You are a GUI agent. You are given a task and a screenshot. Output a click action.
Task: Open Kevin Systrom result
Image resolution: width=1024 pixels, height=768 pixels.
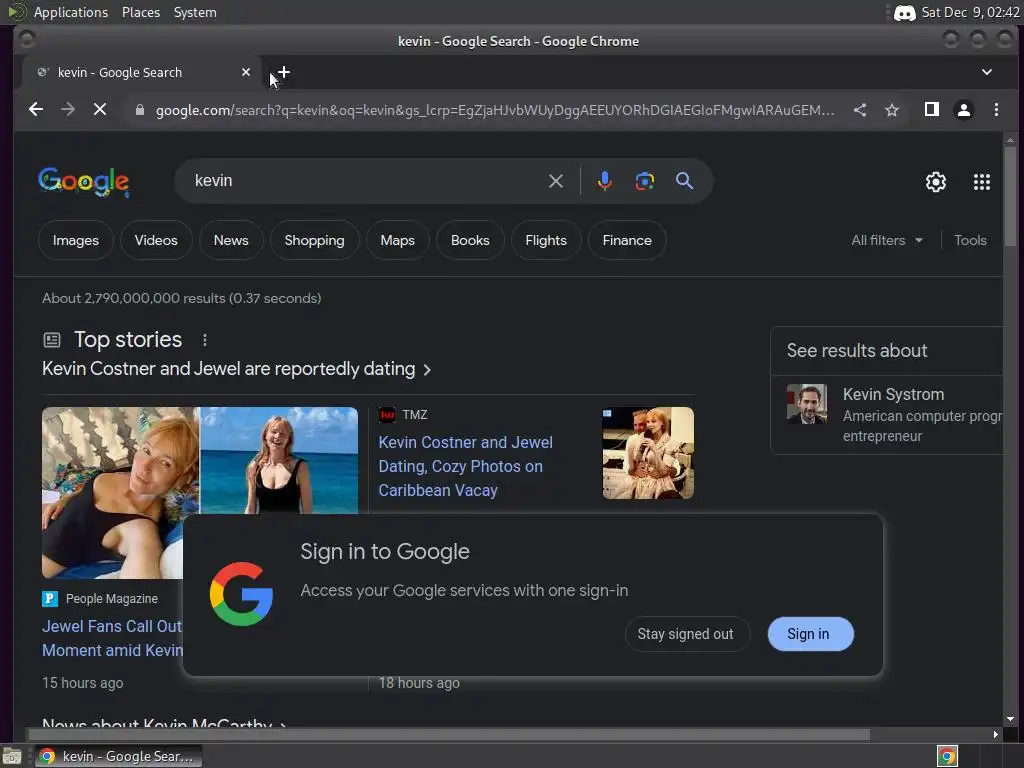pos(893,394)
